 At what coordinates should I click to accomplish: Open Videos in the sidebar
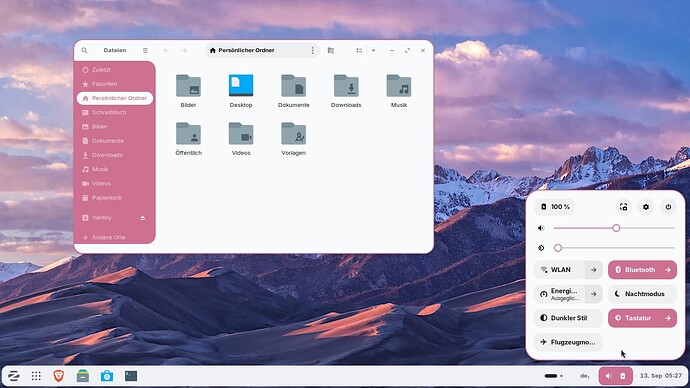click(114, 183)
